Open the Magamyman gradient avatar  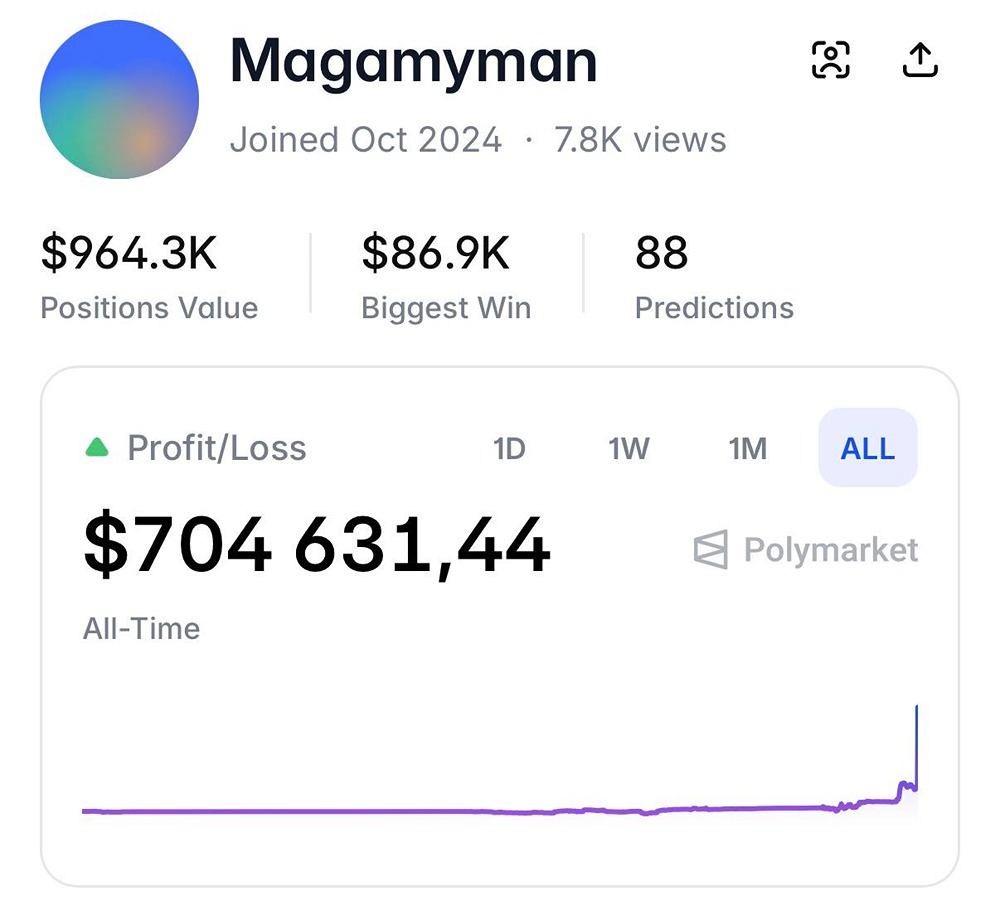click(119, 100)
